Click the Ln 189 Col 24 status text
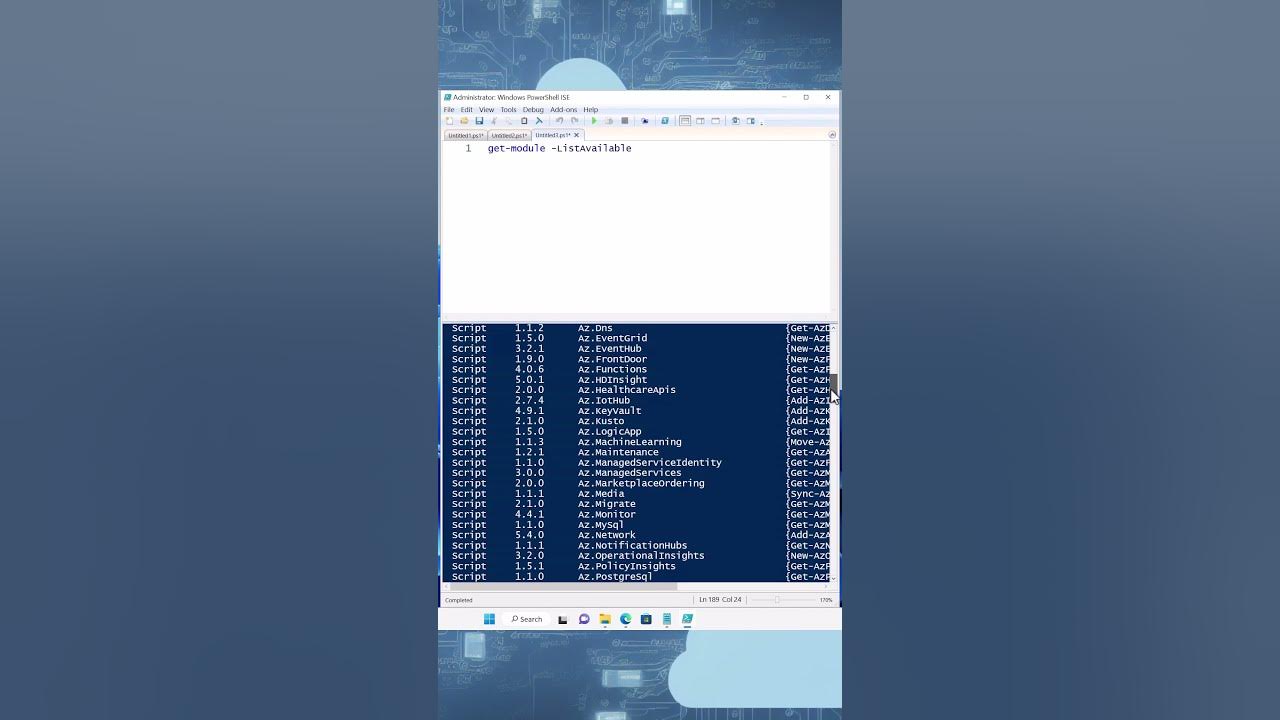The image size is (1280, 720). 720,600
